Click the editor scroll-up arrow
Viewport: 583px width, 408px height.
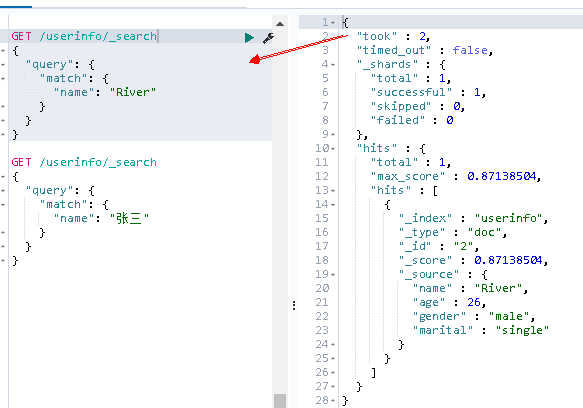click(x=280, y=24)
